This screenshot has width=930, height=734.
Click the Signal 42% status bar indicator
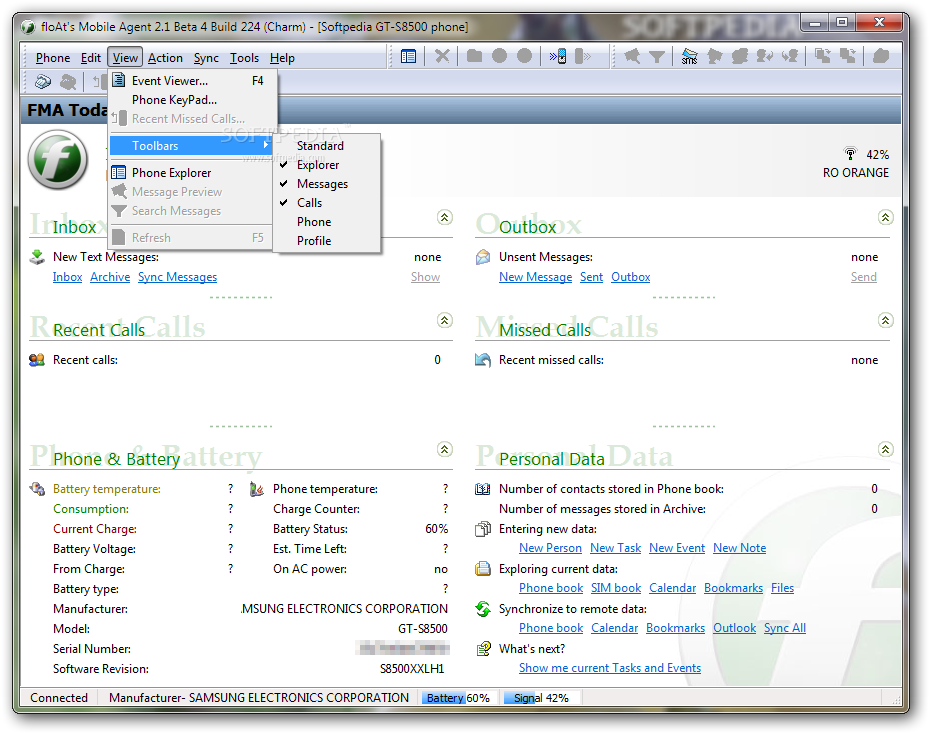542,698
